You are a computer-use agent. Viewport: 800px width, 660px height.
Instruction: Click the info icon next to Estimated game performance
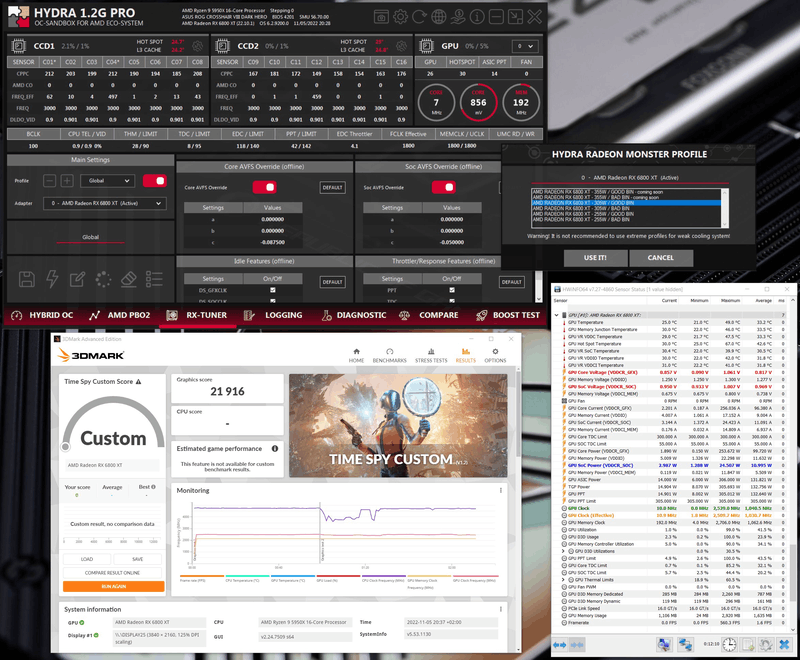click(x=275, y=449)
